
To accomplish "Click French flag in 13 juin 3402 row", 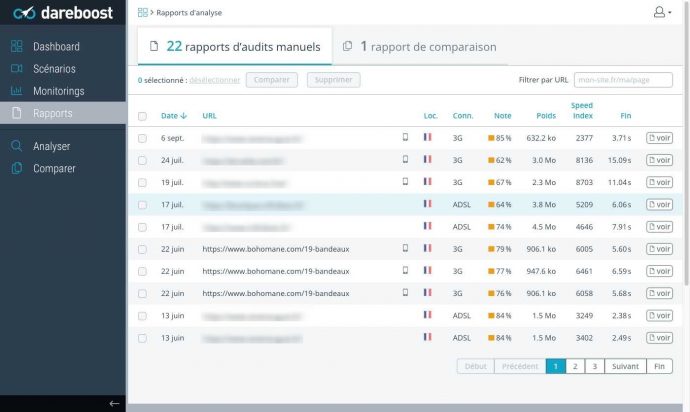I will 427,337.
